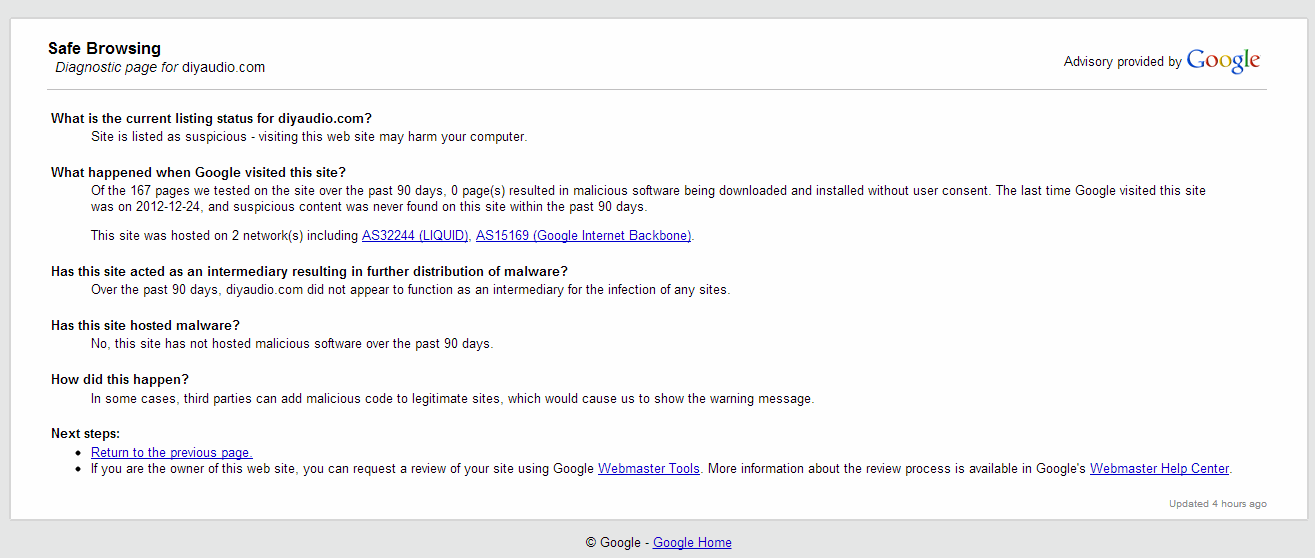Click the 'Advisory provided by' text
1315x558 pixels.
tap(1122, 62)
